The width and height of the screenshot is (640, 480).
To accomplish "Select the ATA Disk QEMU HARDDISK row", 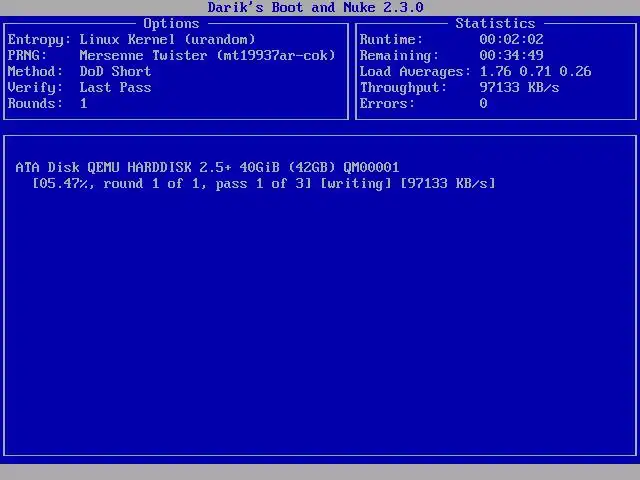I will click(x=207, y=167).
